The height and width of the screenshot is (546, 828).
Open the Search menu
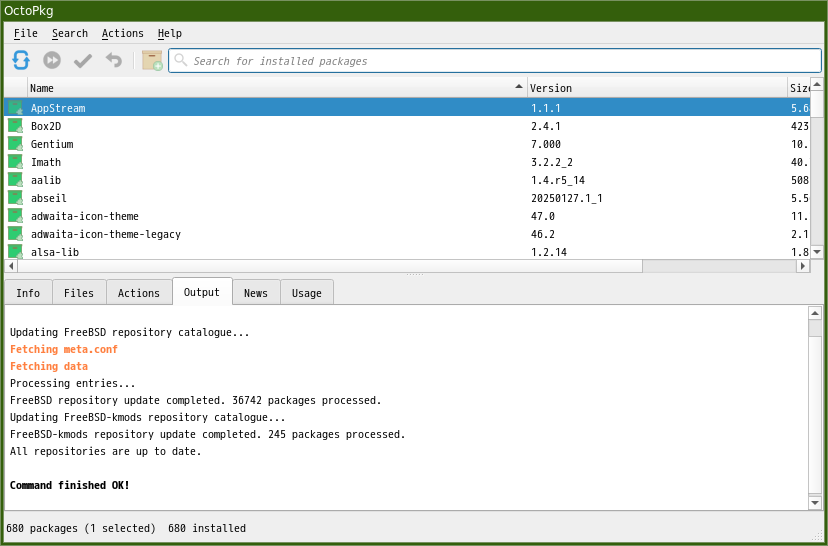(70, 33)
